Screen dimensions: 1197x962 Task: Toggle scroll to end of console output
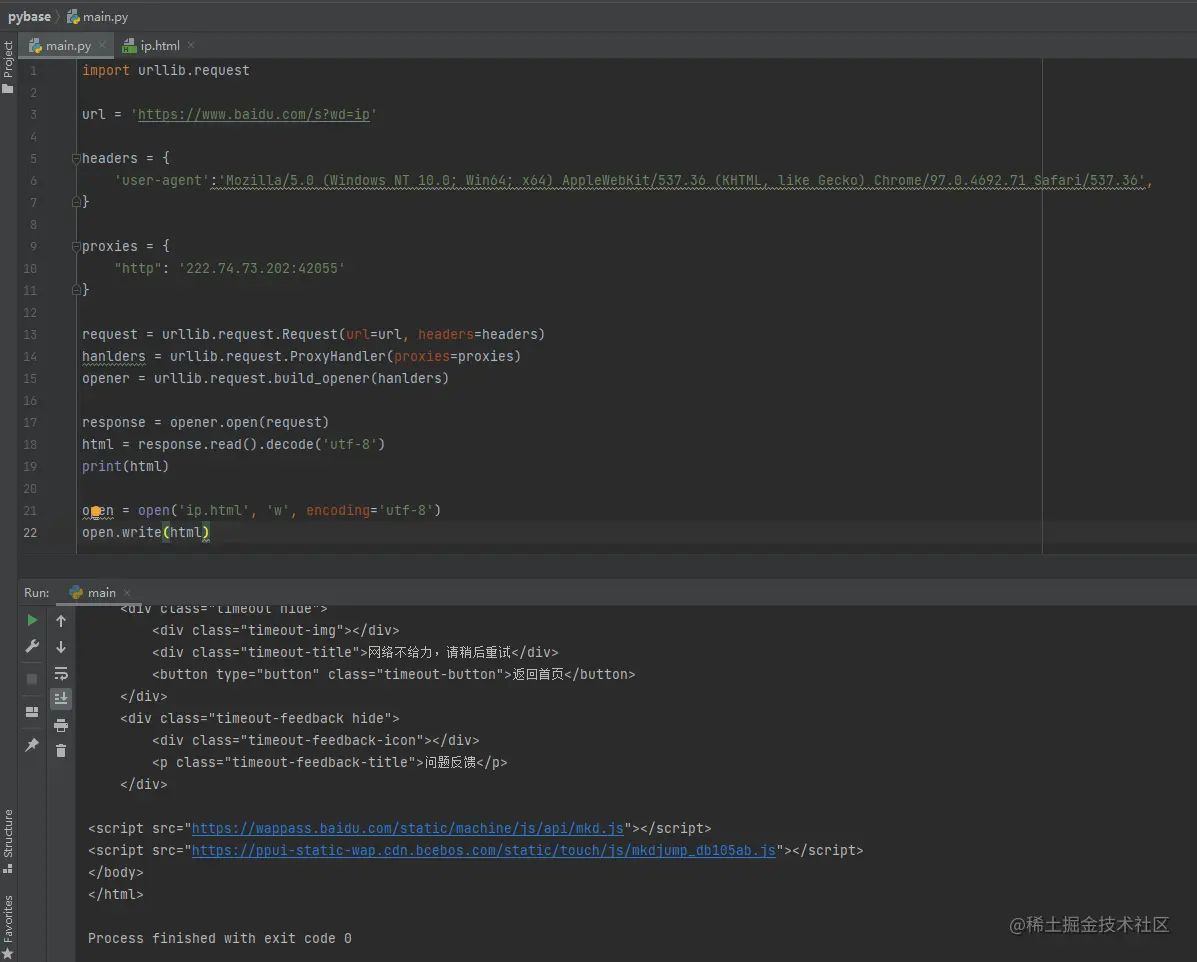tap(61, 699)
